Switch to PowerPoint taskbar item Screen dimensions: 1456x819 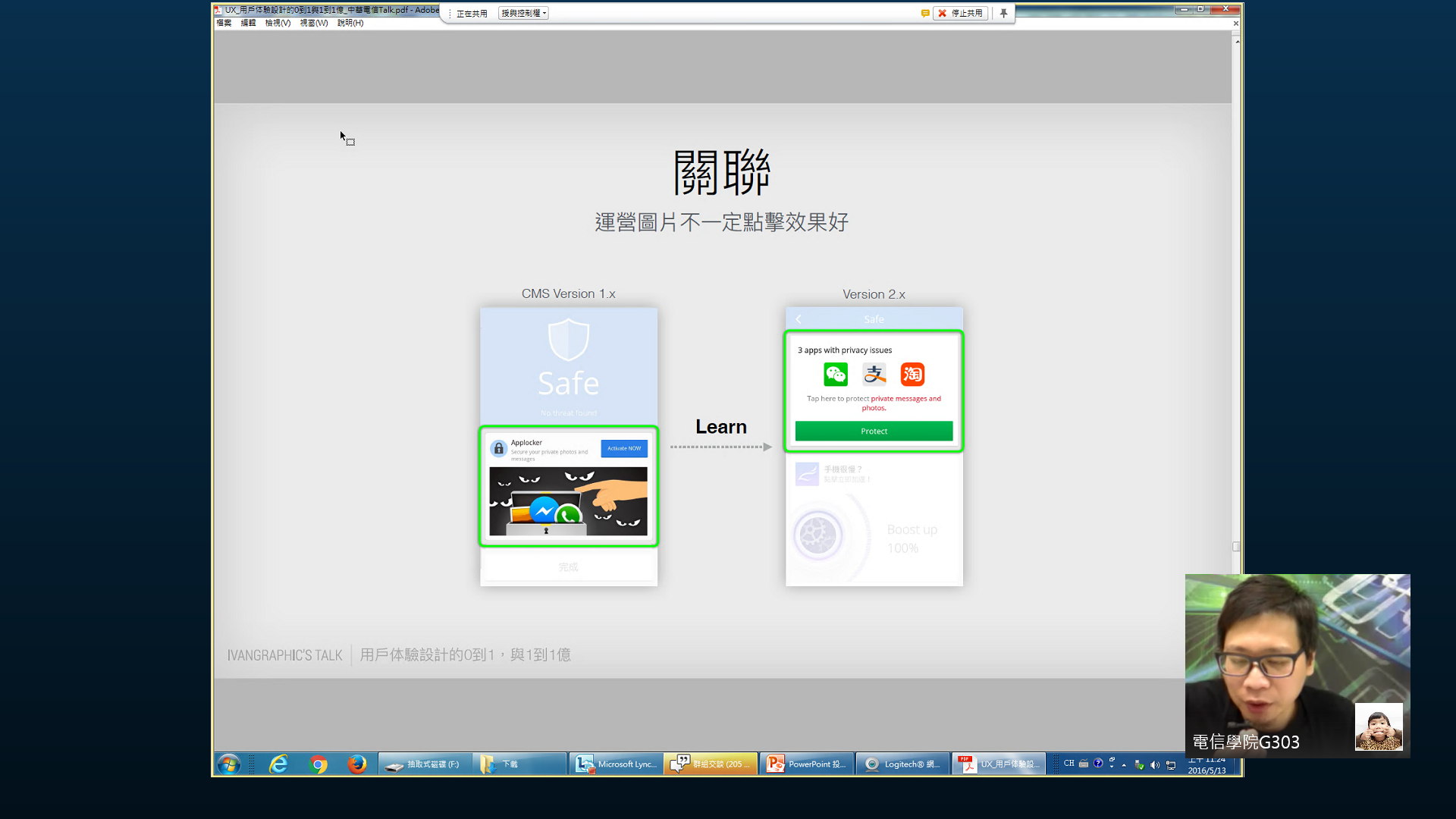pos(807,764)
